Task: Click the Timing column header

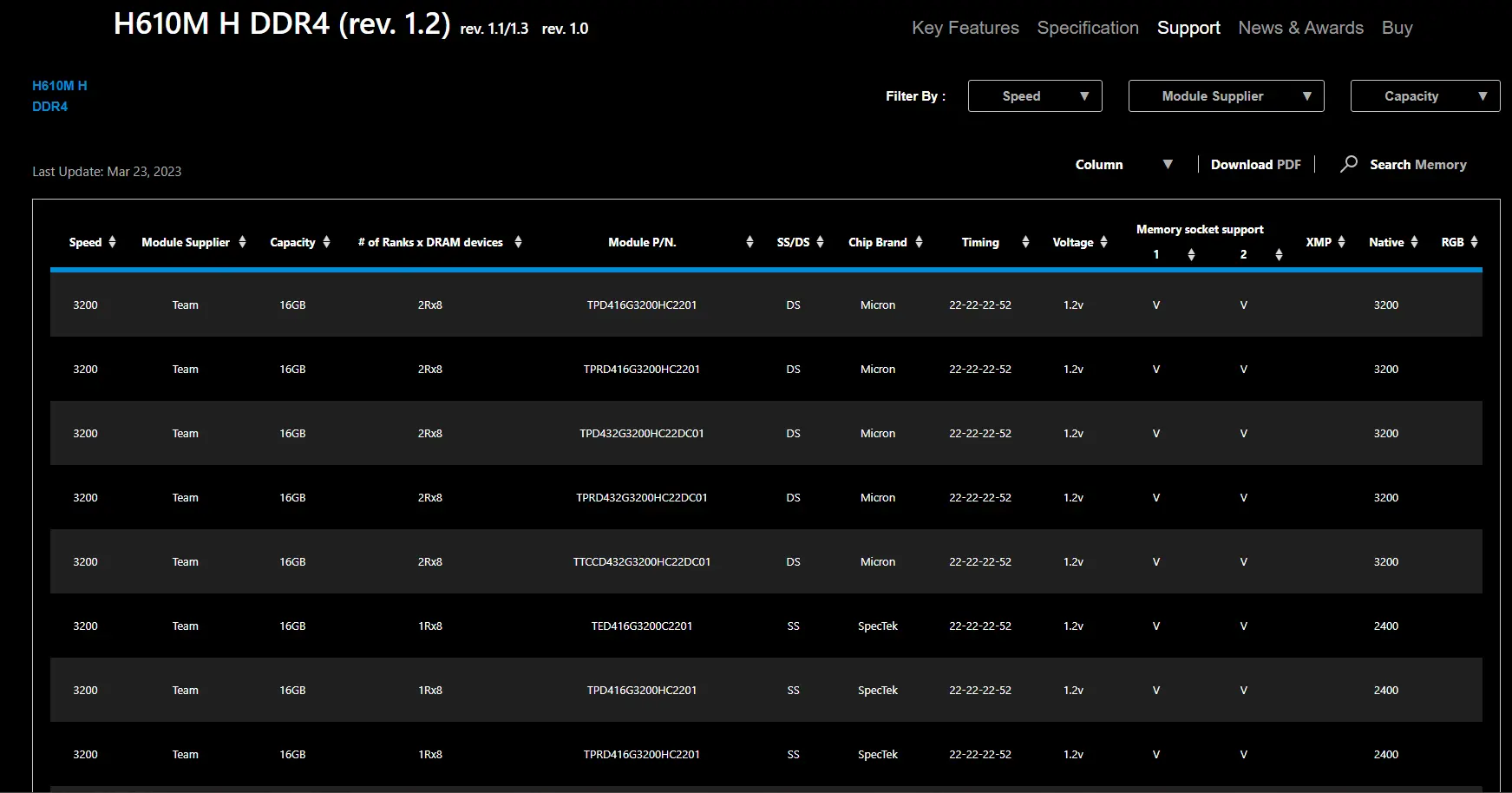Action: (x=980, y=242)
